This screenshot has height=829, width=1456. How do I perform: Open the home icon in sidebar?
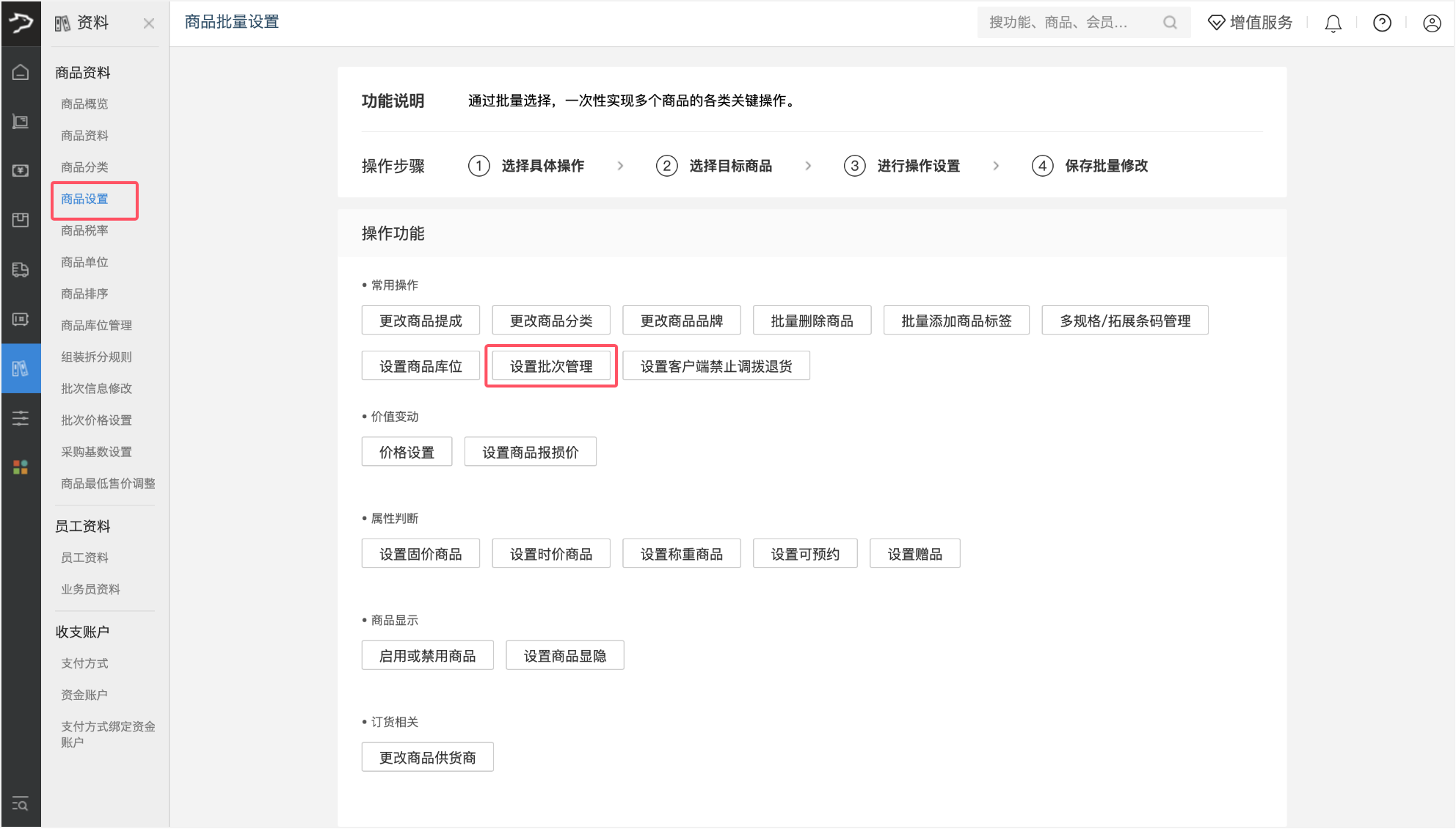tap(21, 72)
